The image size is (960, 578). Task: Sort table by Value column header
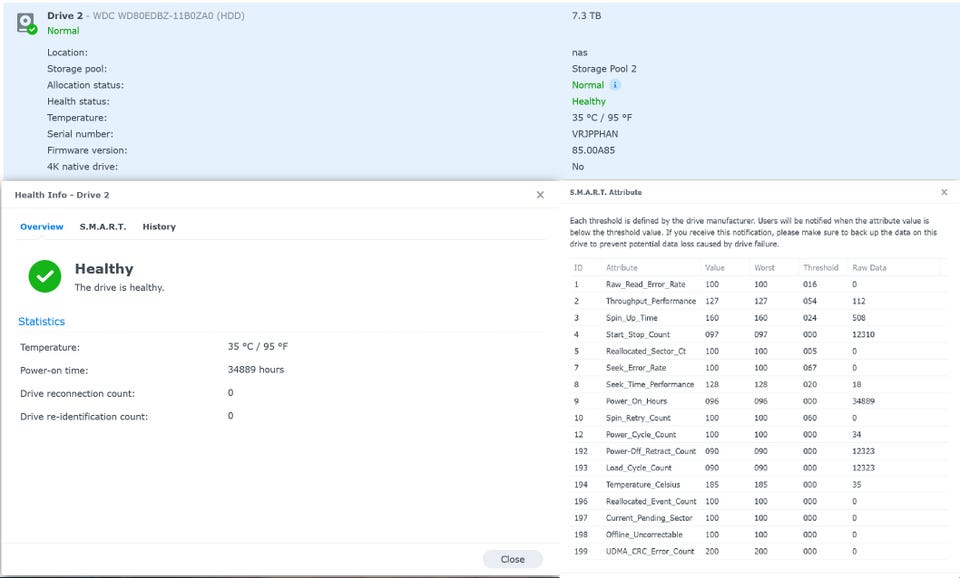pyautogui.click(x=714, y=268)
